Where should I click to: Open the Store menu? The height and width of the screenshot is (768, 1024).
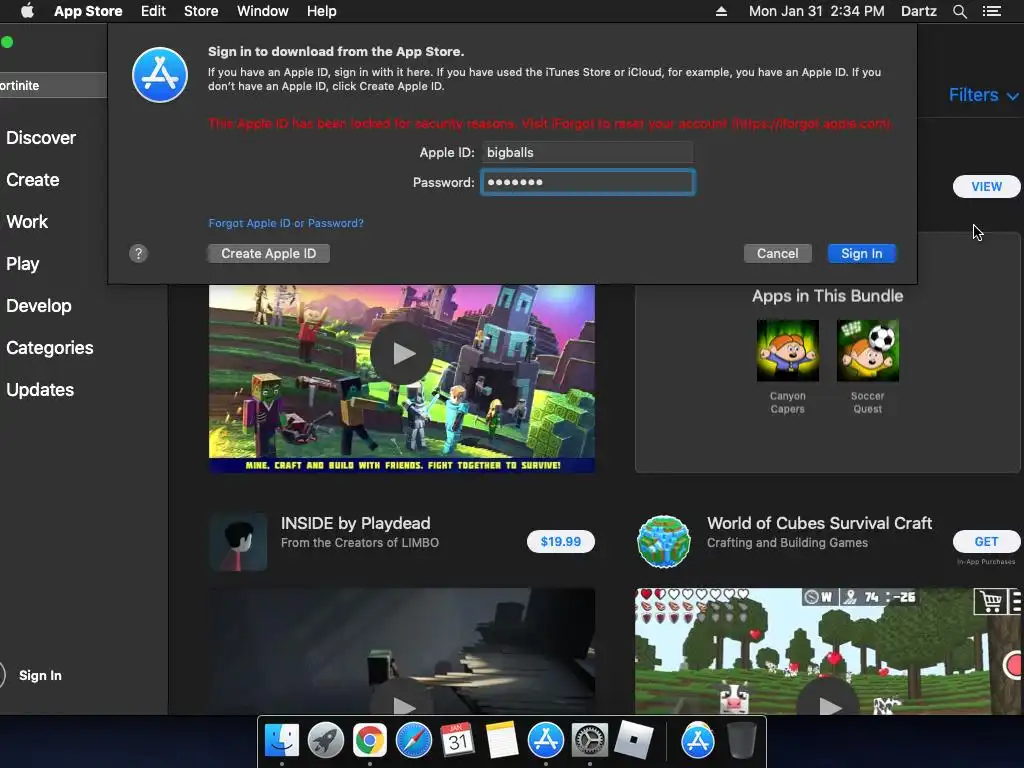tap(201, 11)
